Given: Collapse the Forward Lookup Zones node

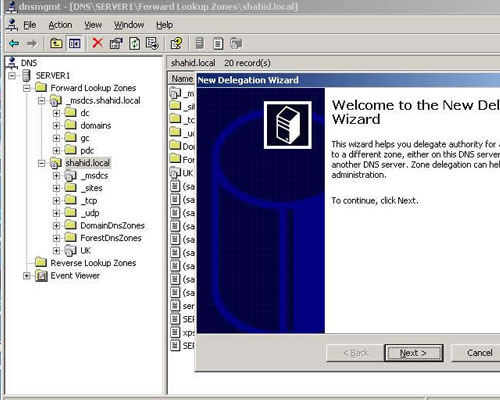Looking at the screenshot, I should tap(27, 88).
